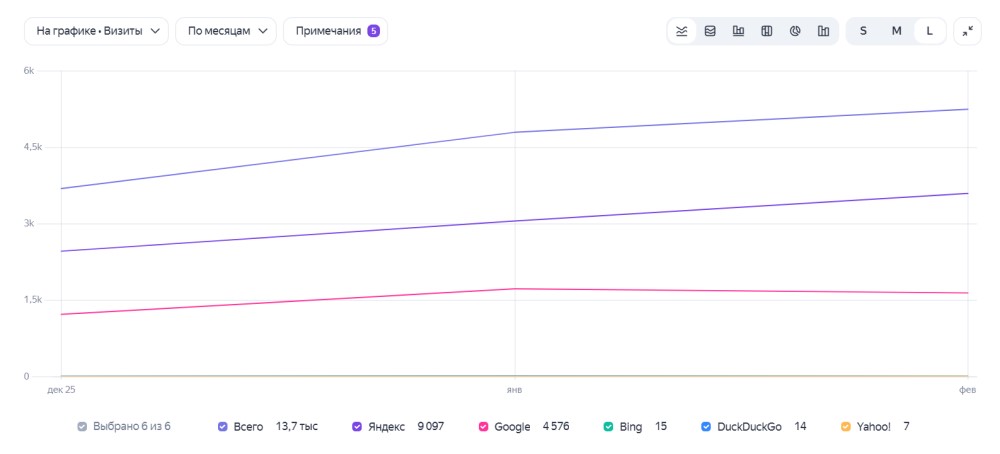Click the янв point on the chart axis

514,390
